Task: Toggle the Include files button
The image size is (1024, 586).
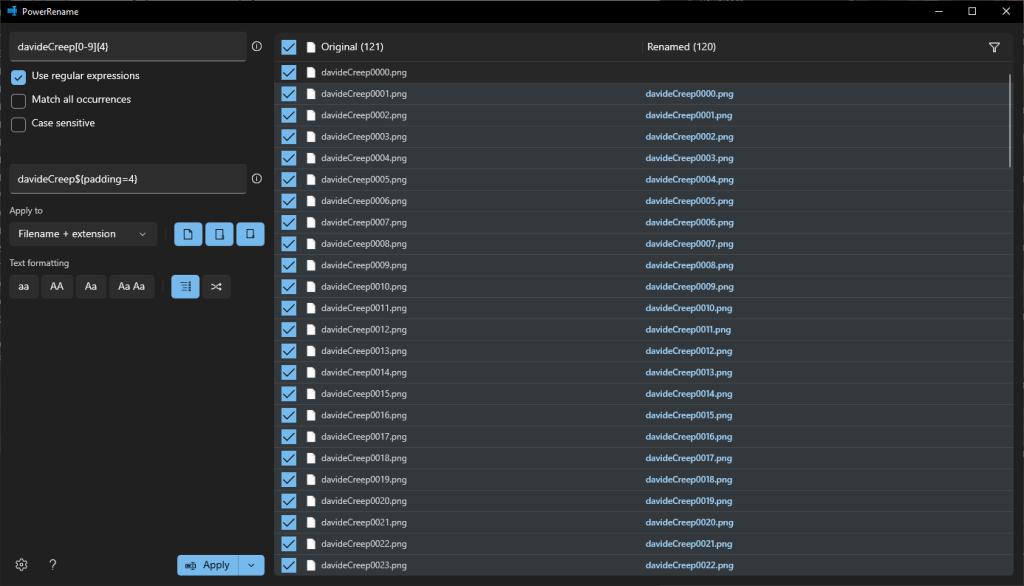Action: tap(188, 234)
